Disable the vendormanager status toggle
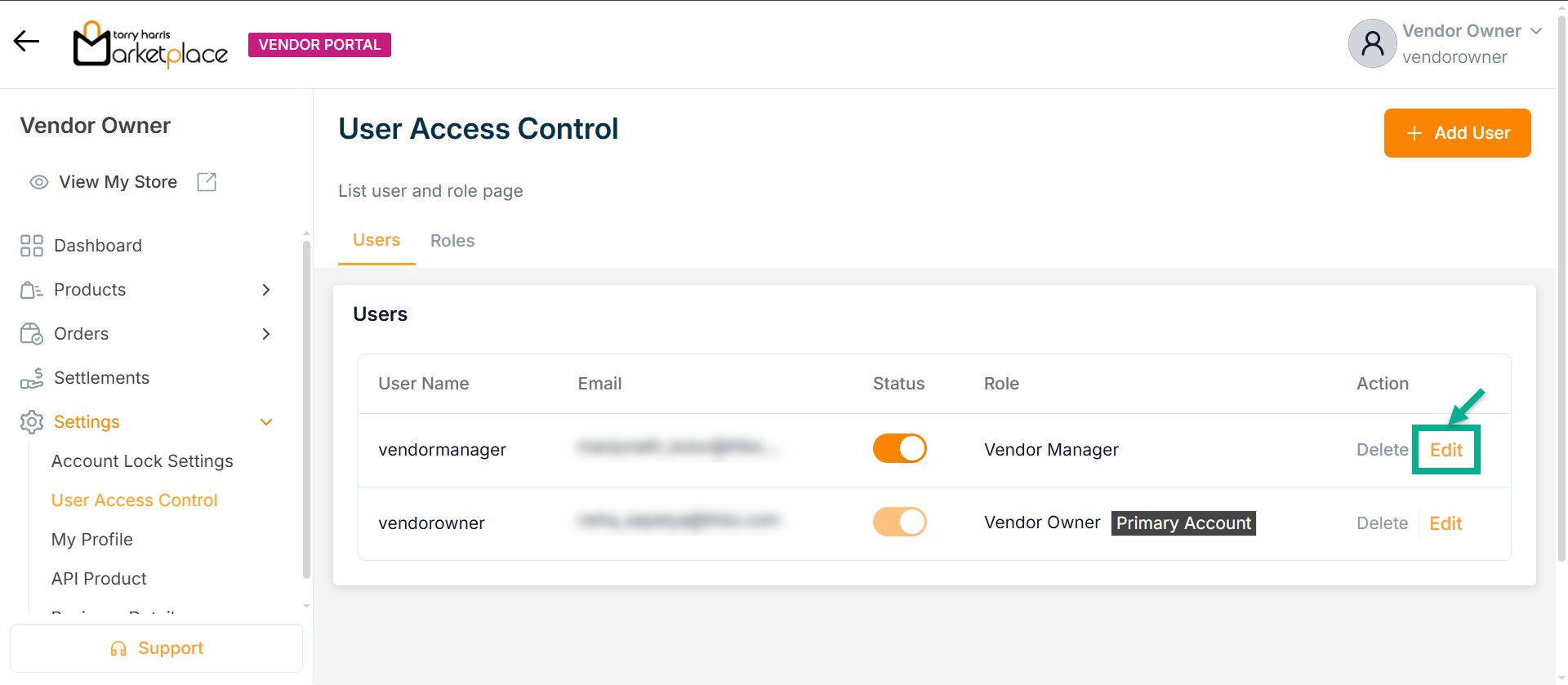Screen dimensions: 1568x685 tap(899, 448)
